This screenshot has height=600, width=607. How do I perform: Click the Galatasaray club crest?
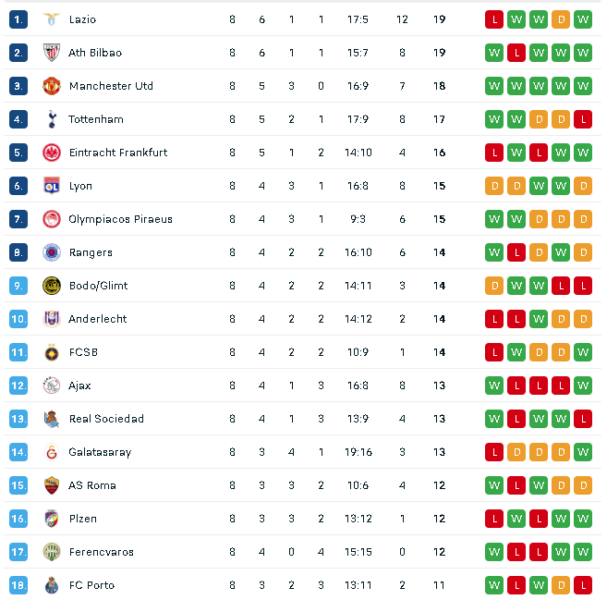51,452
